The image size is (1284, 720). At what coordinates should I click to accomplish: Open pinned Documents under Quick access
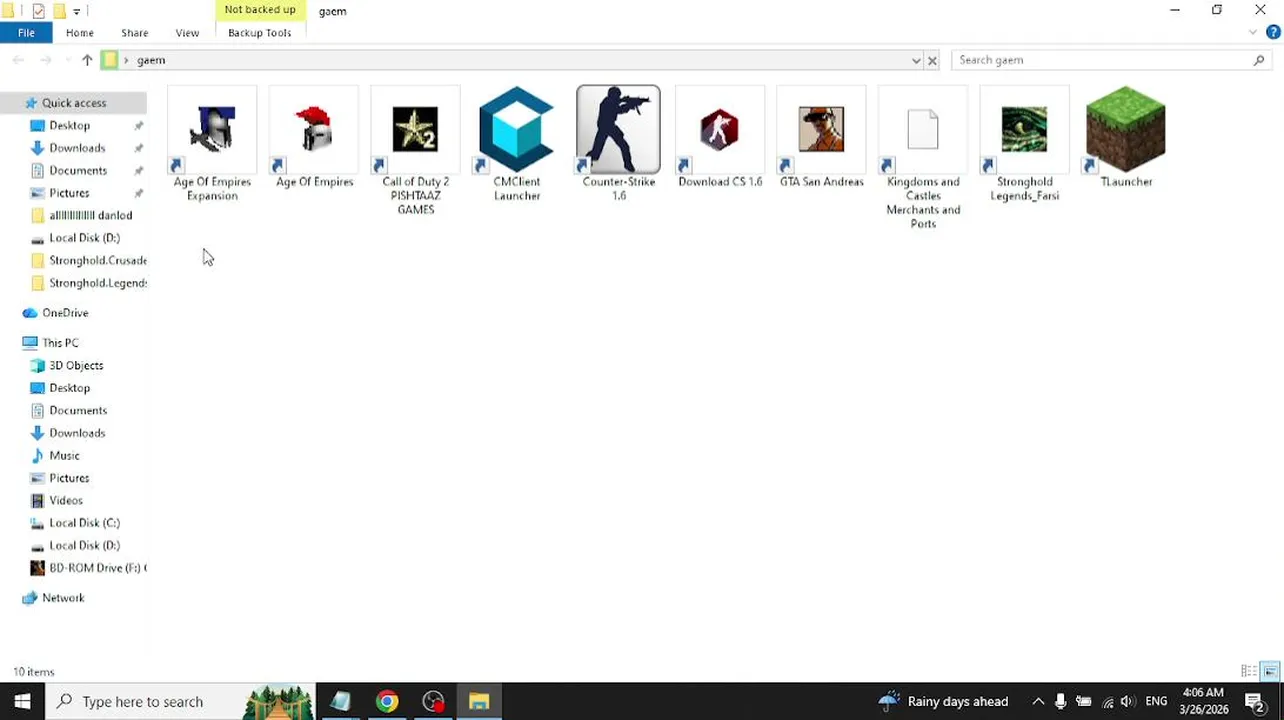(x=78, y=170)
